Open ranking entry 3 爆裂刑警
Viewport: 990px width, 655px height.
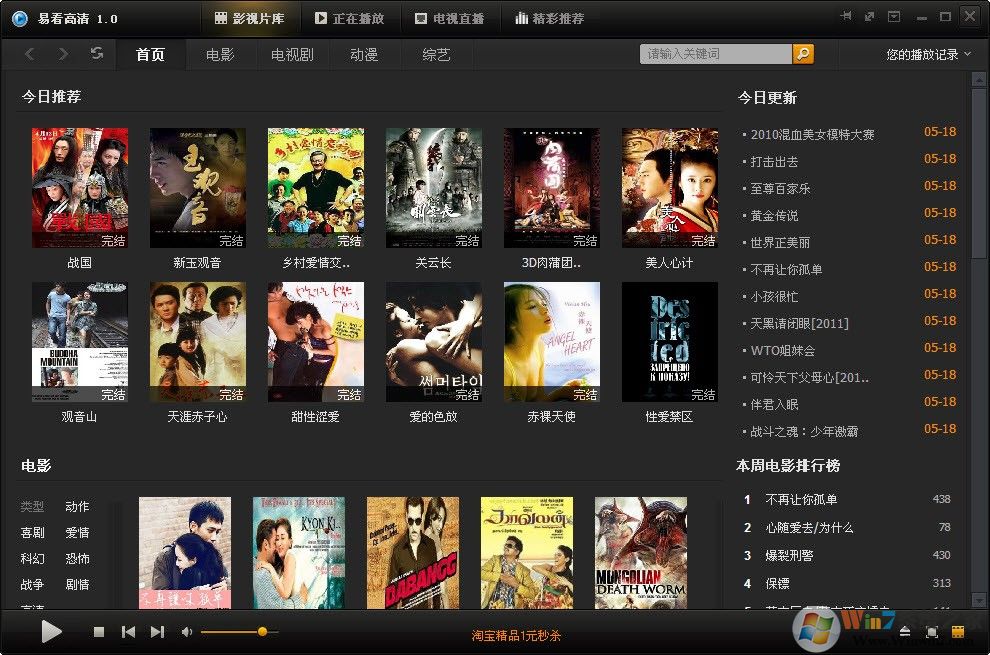(x=789, y=556)
